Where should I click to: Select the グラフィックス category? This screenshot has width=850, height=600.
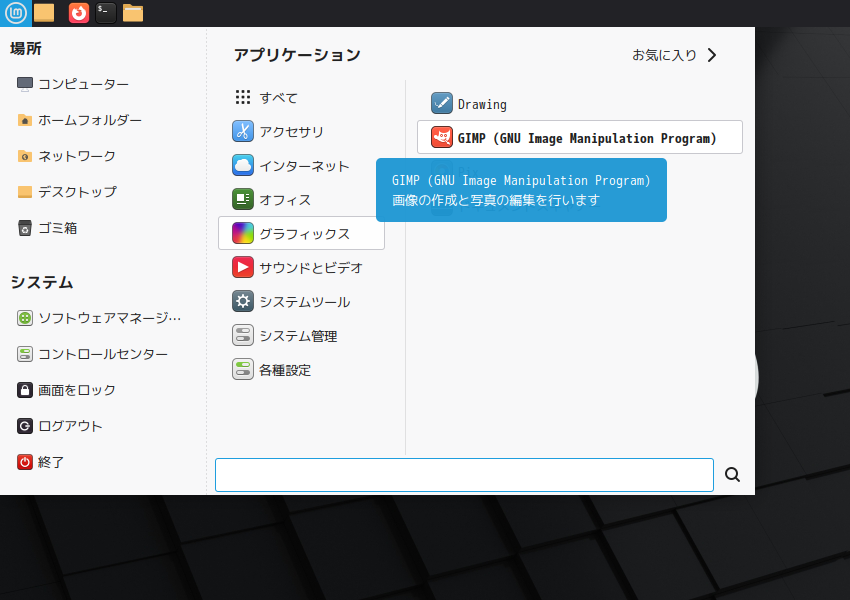pos(301,234)
